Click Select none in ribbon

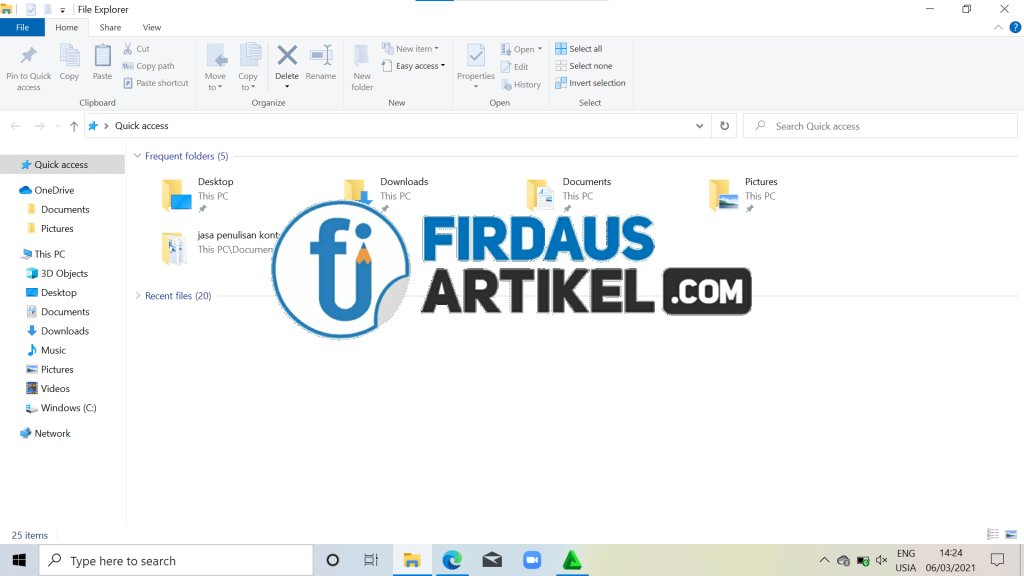[584, 66]
